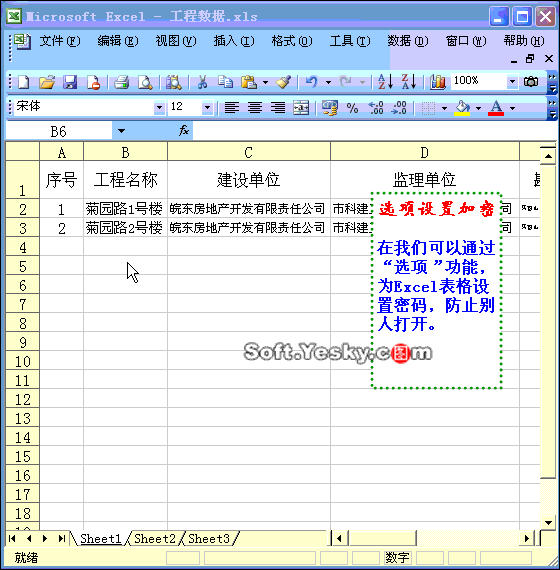This screenshot has width=560, height=570.
Task: Click the Merge and Center icon
Action: 301,108
